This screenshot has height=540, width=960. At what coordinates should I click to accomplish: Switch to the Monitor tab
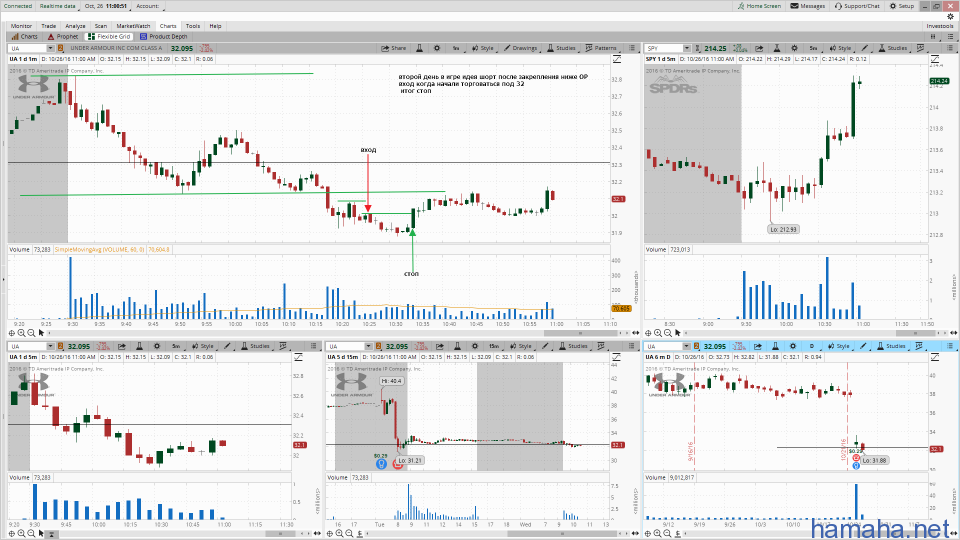[21, 26]
